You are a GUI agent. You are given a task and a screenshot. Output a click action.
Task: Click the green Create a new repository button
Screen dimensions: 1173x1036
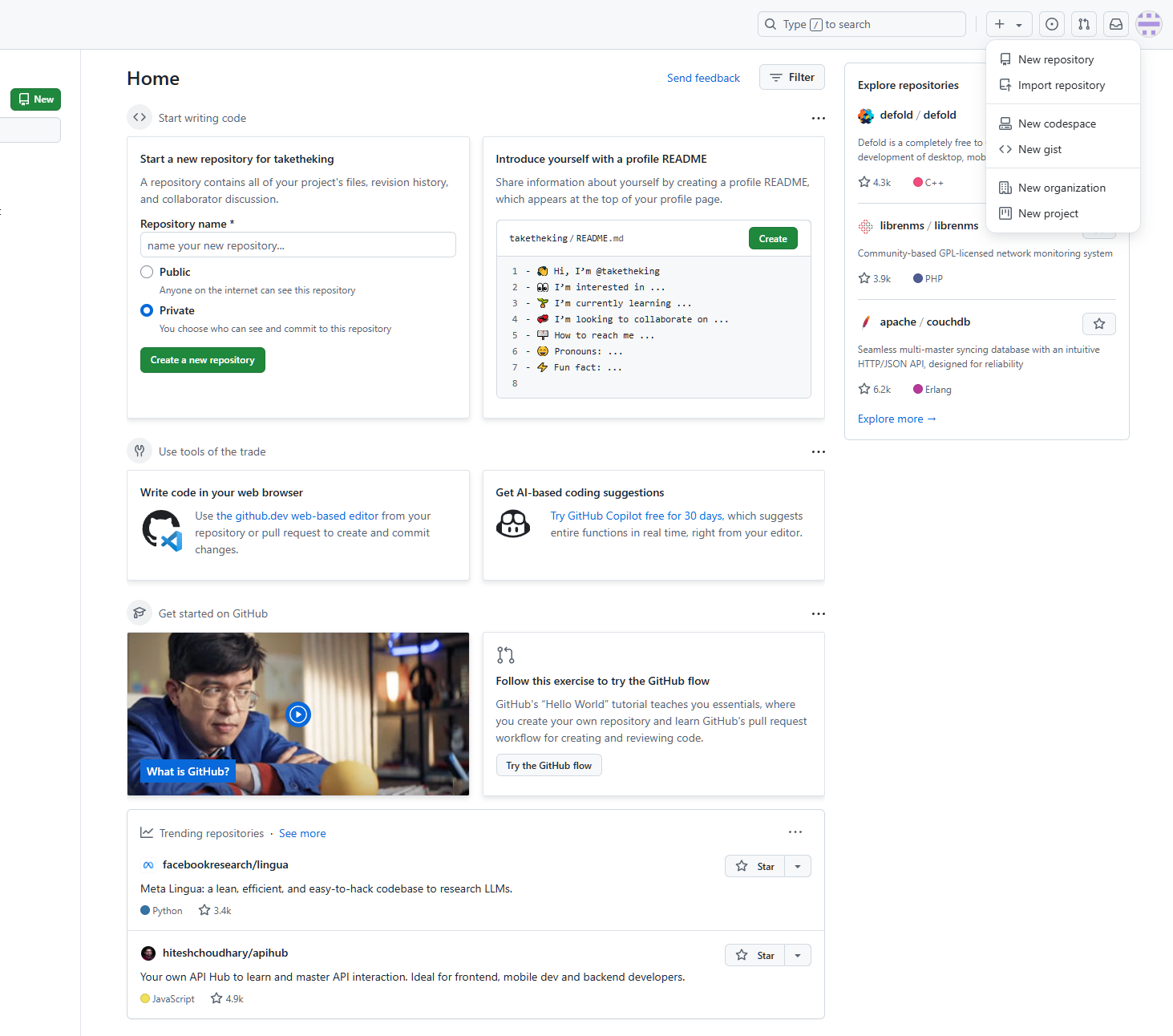(203, 360)
